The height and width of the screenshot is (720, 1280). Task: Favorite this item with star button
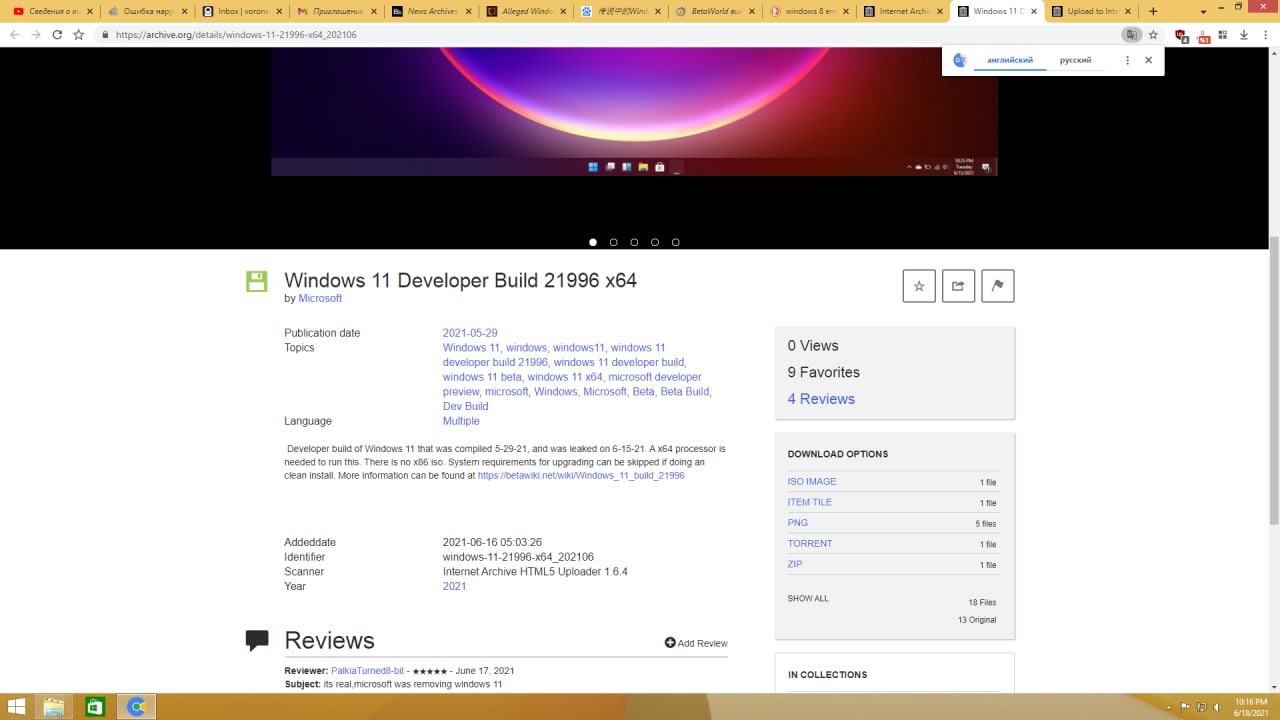coord(919,286)
